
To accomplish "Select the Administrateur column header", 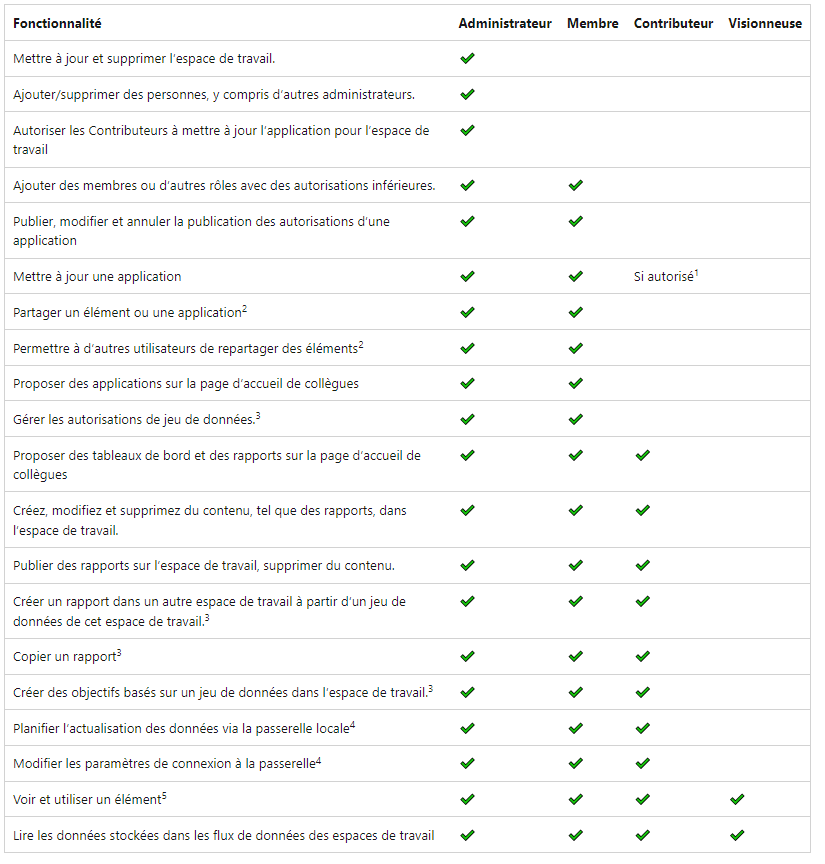I will (x=505, y=23).
